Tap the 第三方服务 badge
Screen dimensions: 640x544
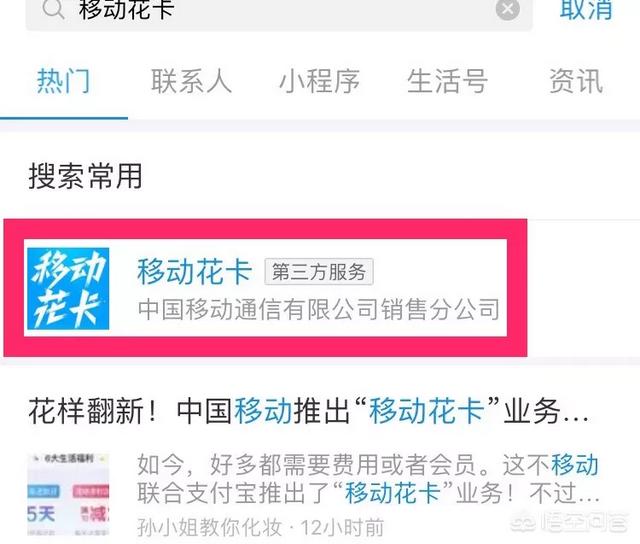(x=319, y=272)
